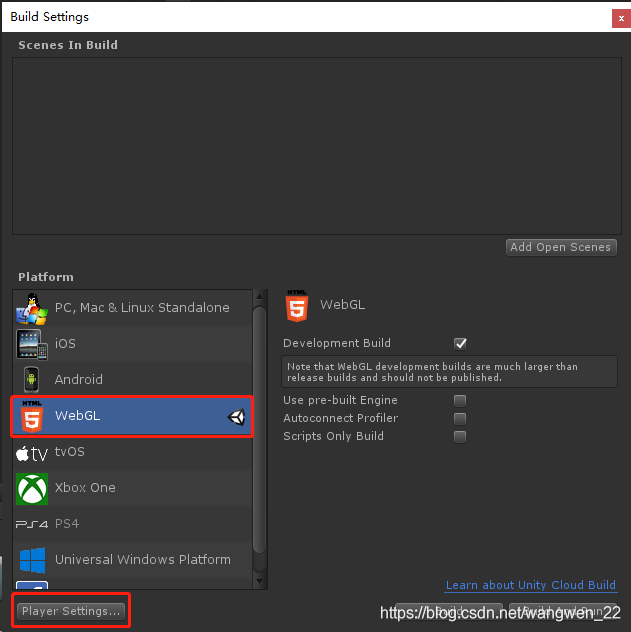Choose tvOS in the platform list
This screenshot has width=631, height=632.
pyautogui.click(x=133, y=452)
